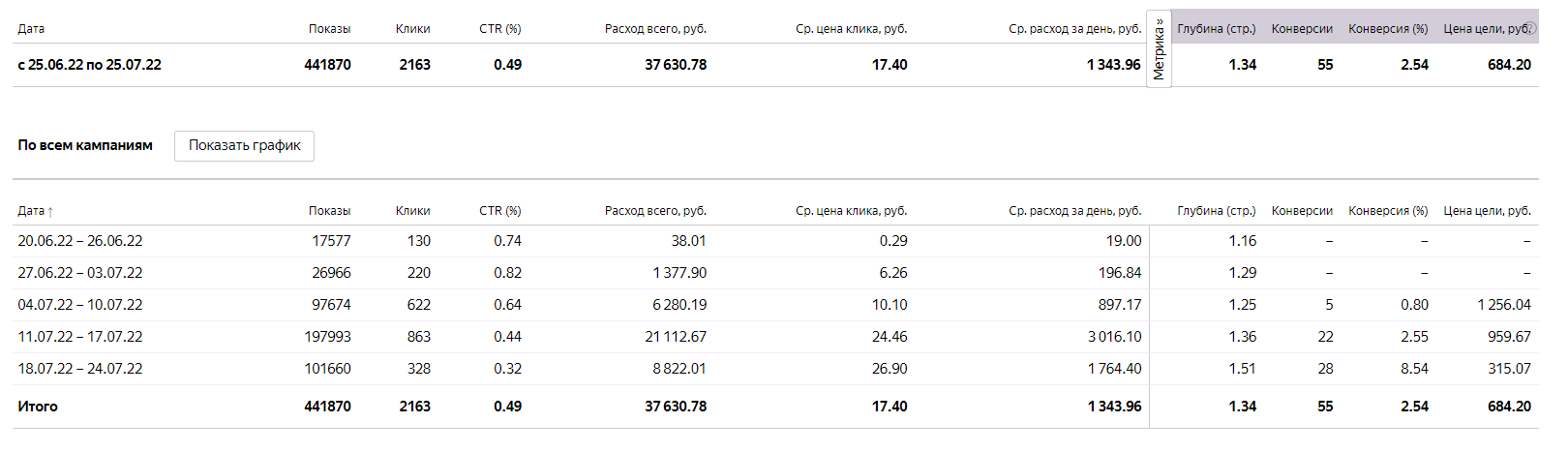This screenshot has width=1568, height=453.
Task: Sort weekly table by Конверсии header
Action: click(x=1302, y=210)
